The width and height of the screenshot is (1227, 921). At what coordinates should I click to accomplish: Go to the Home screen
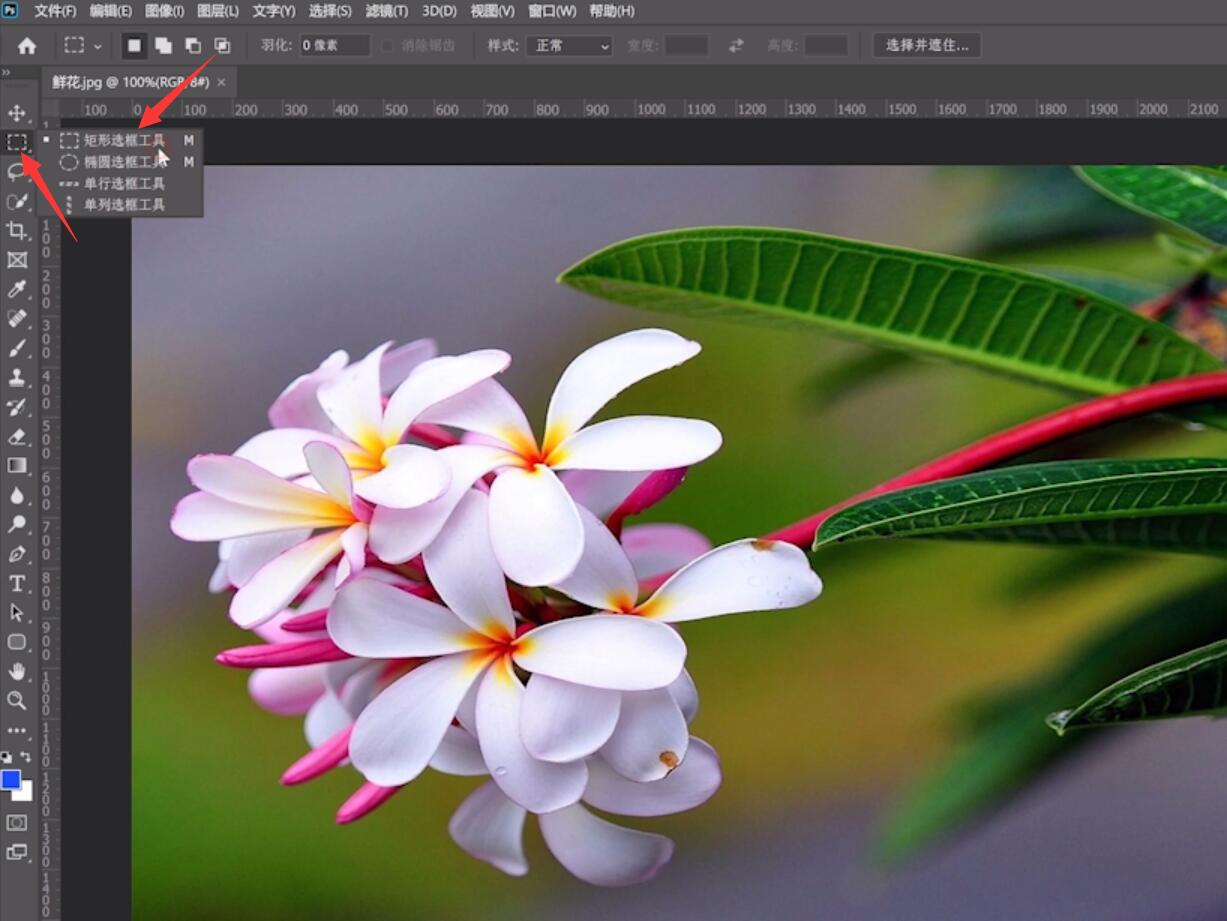pyautogui.click(x=27, y=46)
